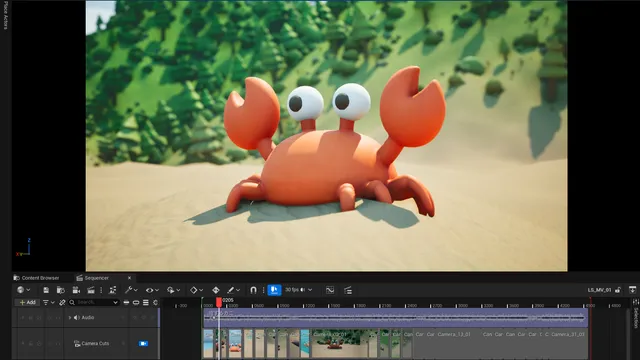Screen dimensions: 640x360
Task: Open the curve editor icon
Action: tap(330, 290)
